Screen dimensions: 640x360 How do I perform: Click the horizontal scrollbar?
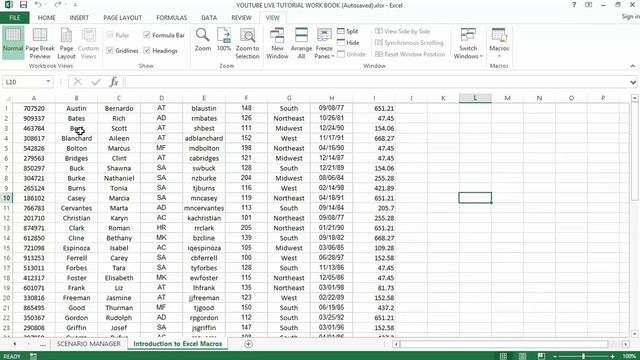(x=504, y=344)
